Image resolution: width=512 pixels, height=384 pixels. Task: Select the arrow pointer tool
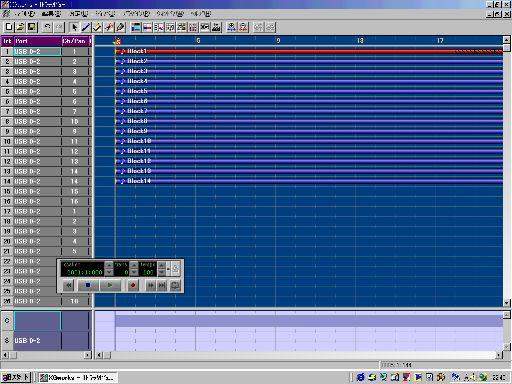74,27
